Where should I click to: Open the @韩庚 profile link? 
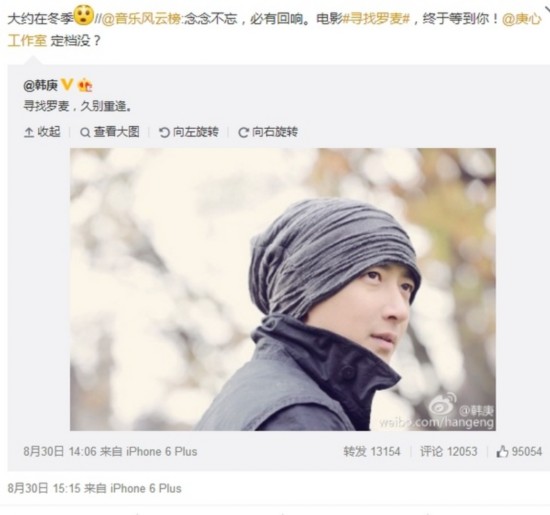[x=41, y=85]
